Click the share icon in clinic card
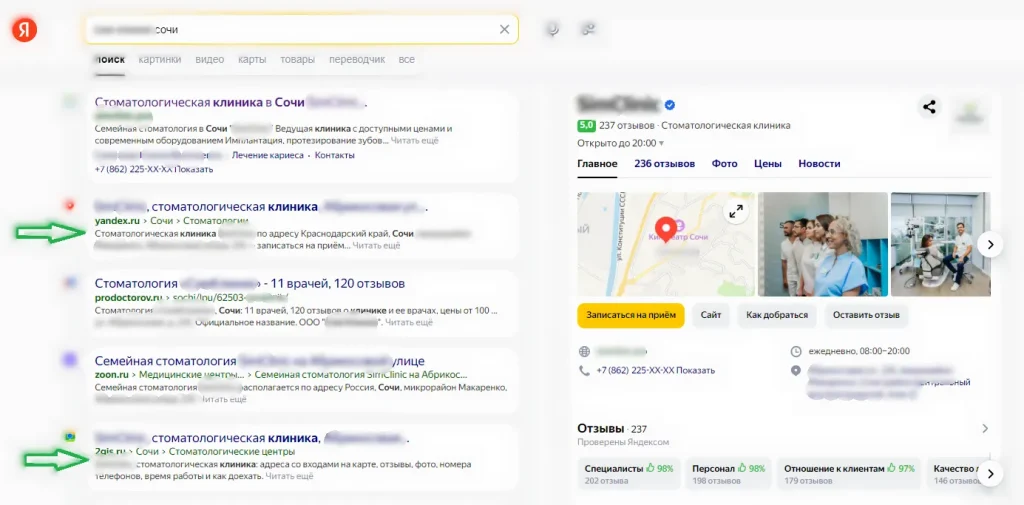 (930, 107)
